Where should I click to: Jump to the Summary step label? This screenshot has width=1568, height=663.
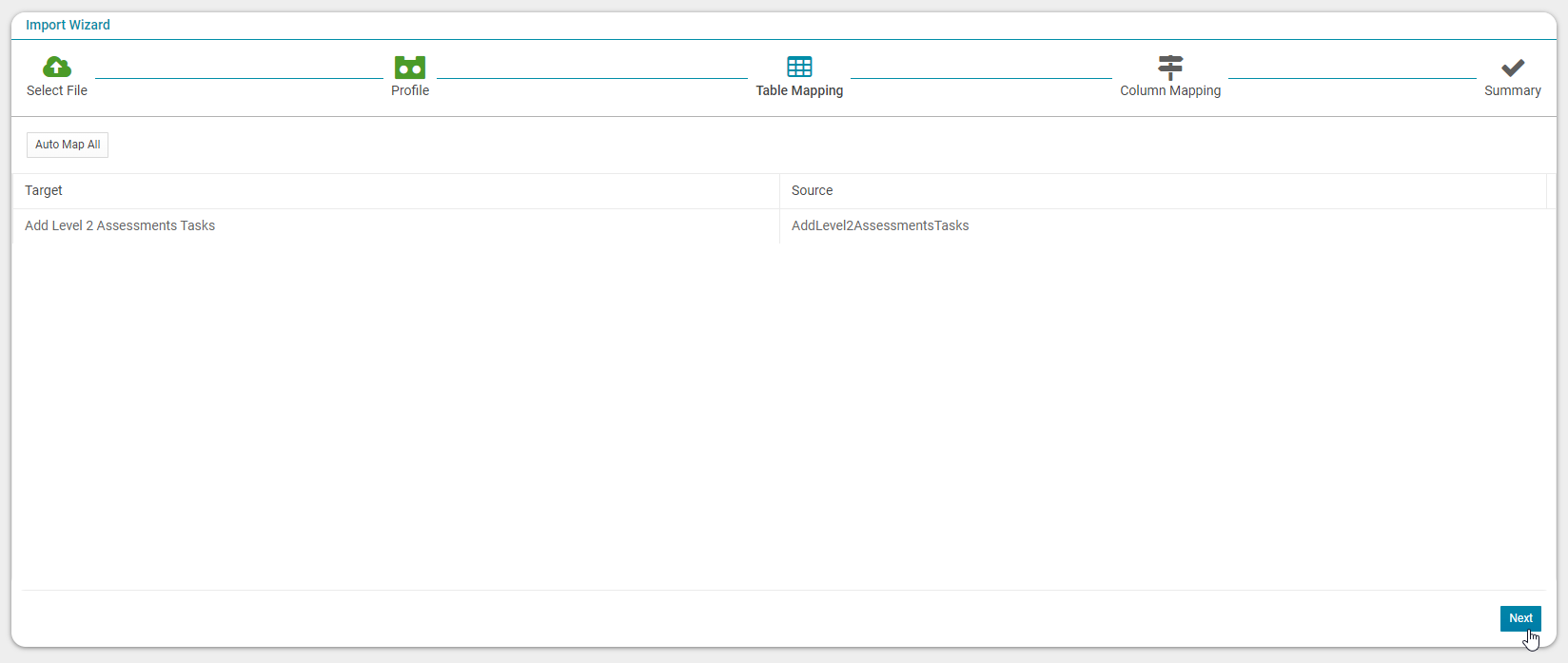click(x=1513, y=90)
